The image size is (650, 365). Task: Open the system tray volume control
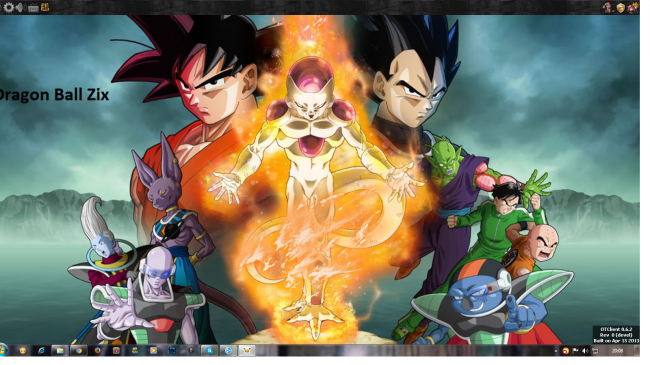585,351
